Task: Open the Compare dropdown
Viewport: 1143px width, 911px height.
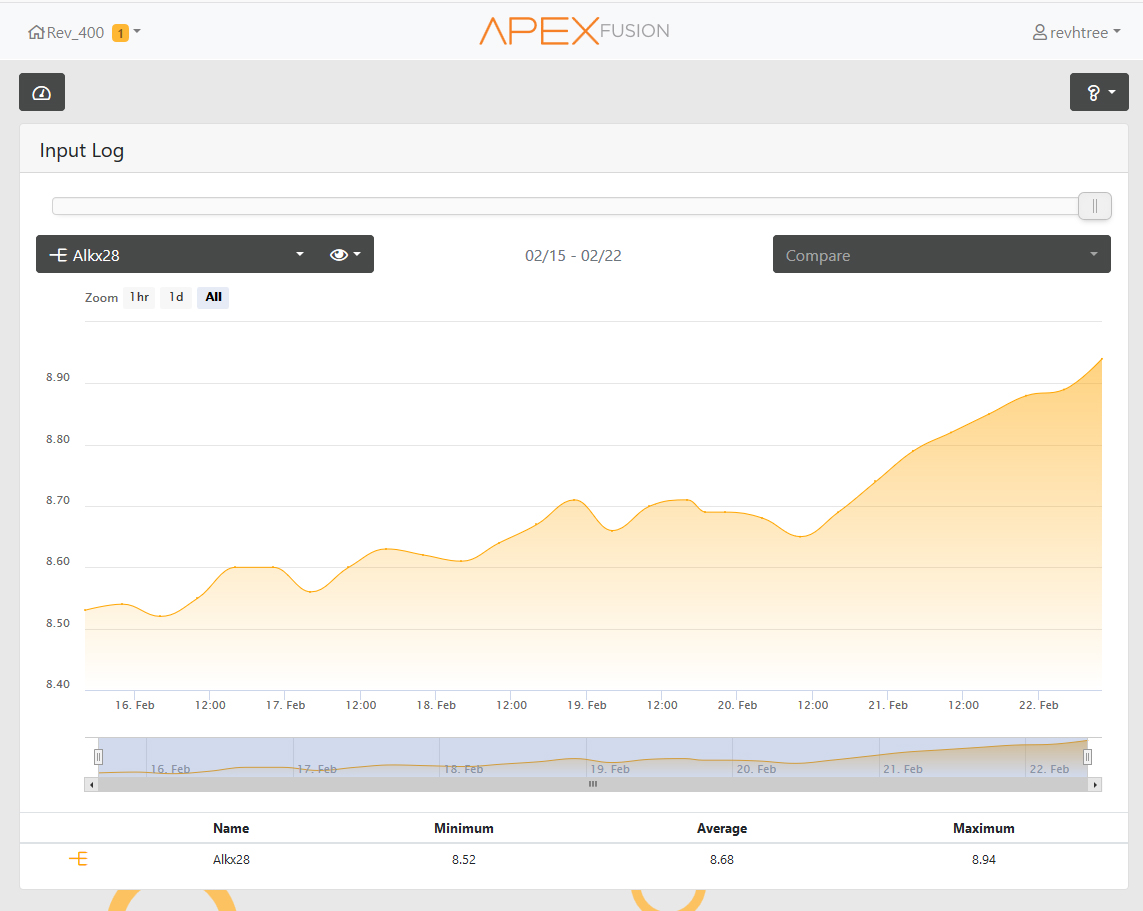Action: coord(941,254)
